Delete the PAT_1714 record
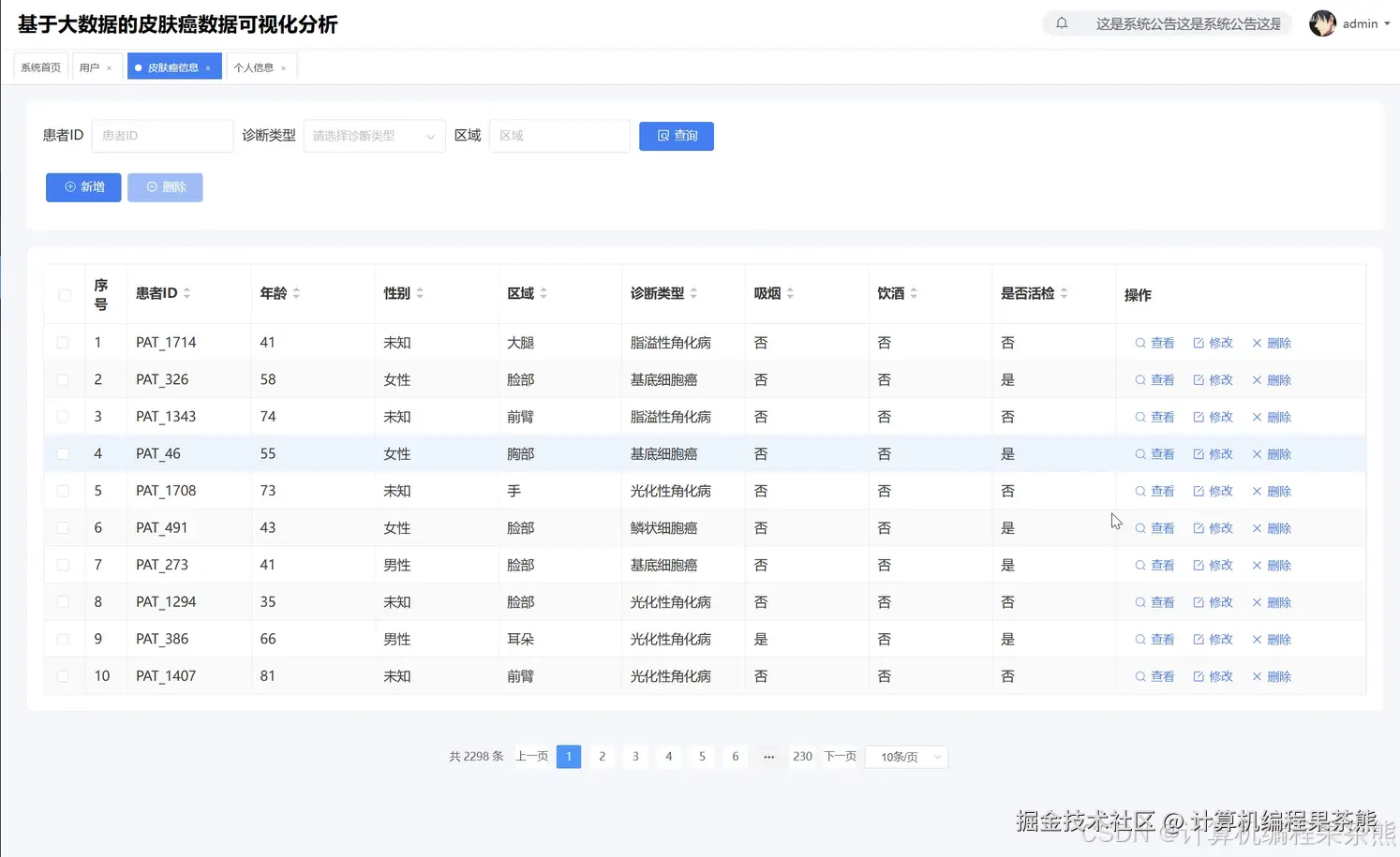The height and width of the screenshot is (857, 1400). point(1272,343)
